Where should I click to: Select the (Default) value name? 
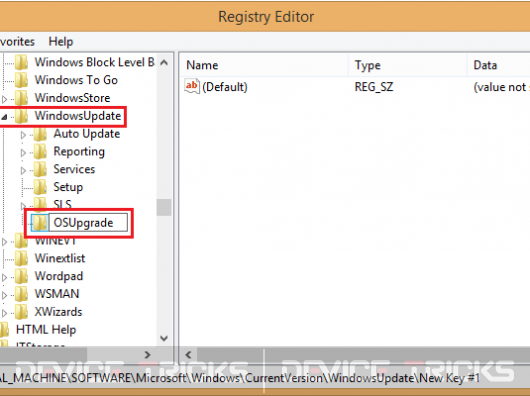pyautogui.click(x=225, y=87)
